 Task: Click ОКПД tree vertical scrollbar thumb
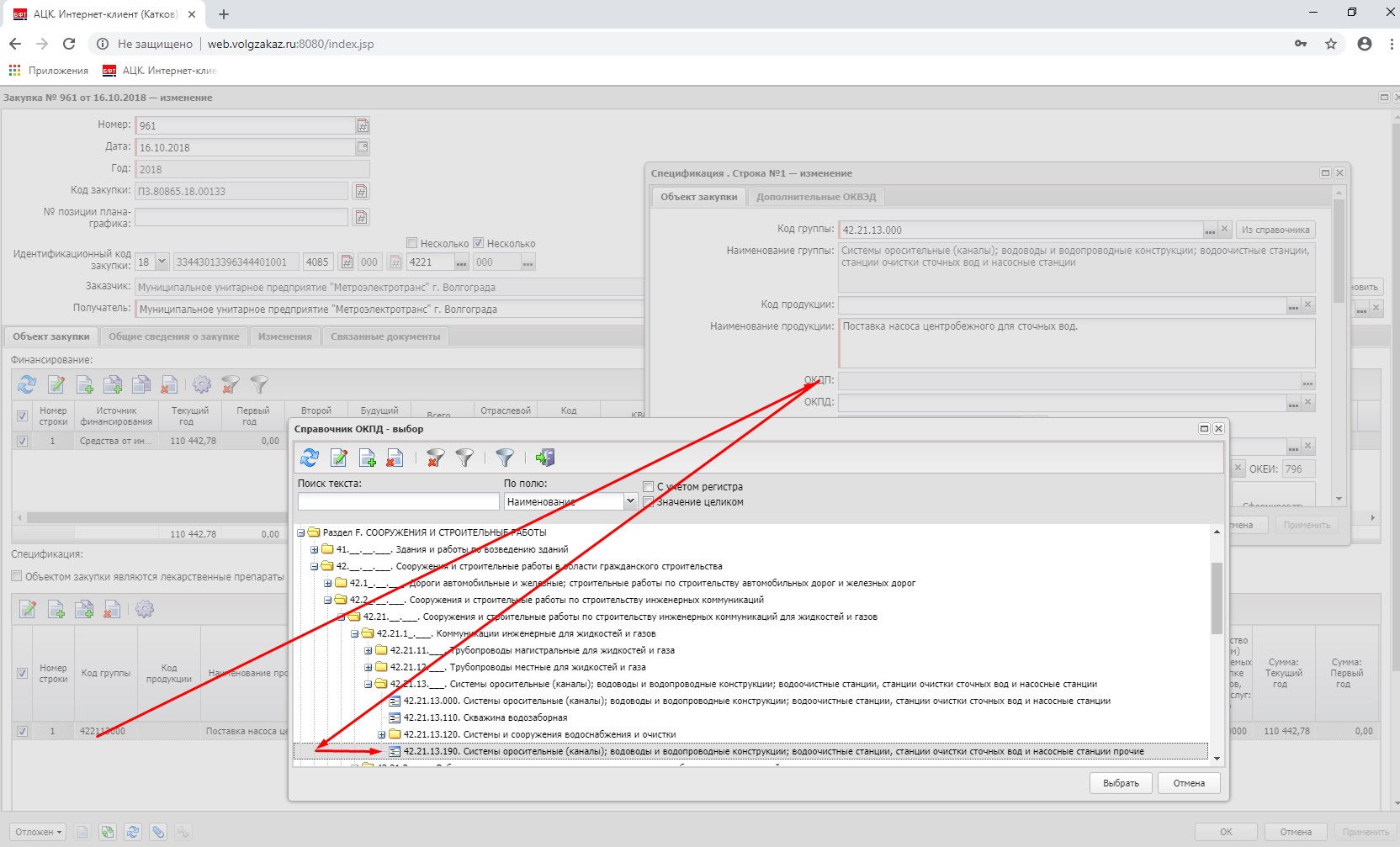[1217, 597]
